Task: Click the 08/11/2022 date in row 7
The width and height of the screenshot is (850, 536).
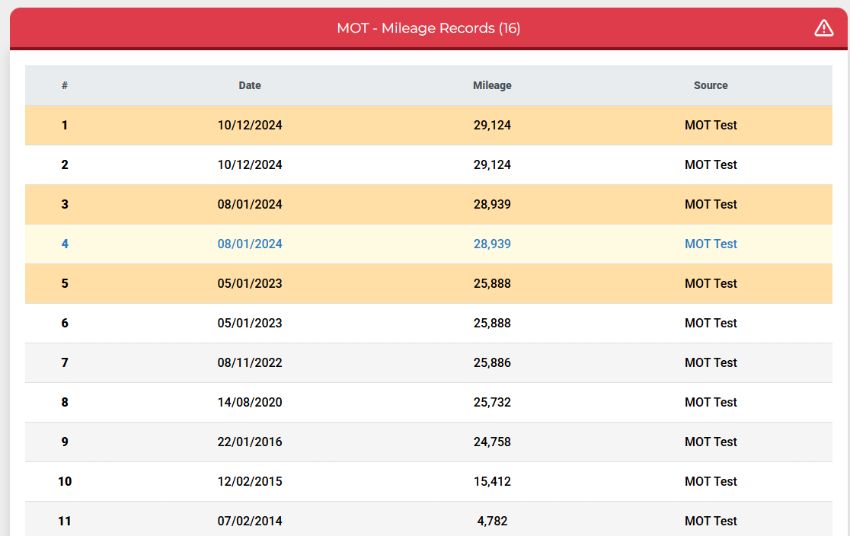Action: [249, 363]
